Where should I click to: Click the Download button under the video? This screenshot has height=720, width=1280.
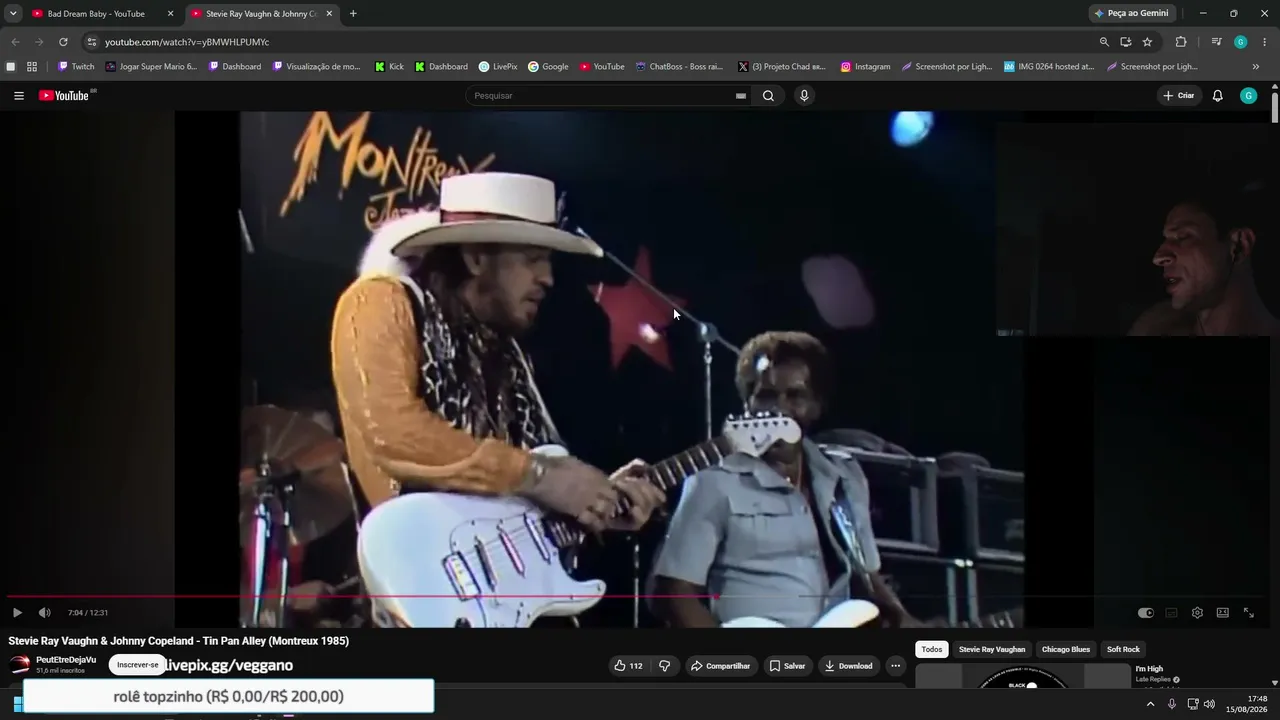pyautogui.click(x=848, y=666)
